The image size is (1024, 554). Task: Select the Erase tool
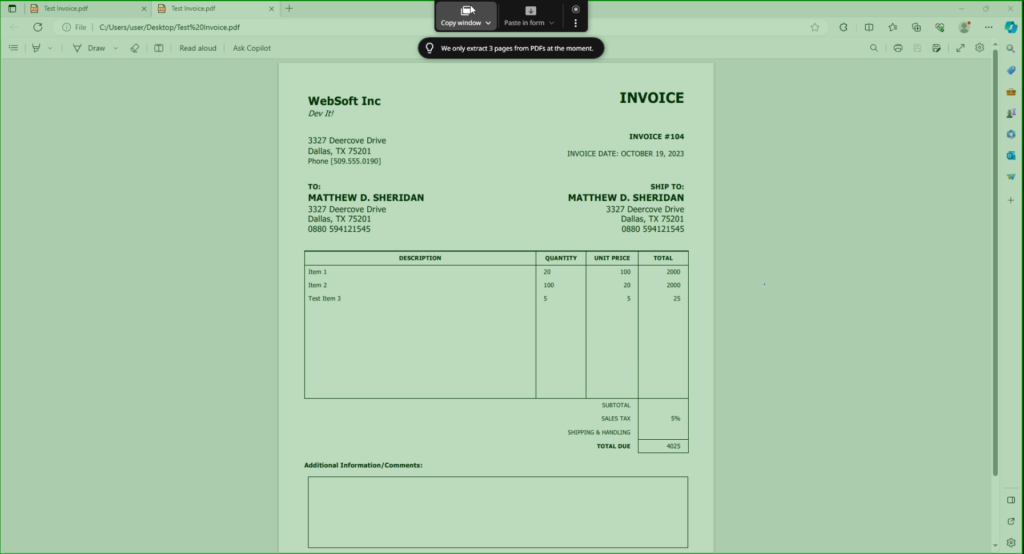[x=135, y=48]
